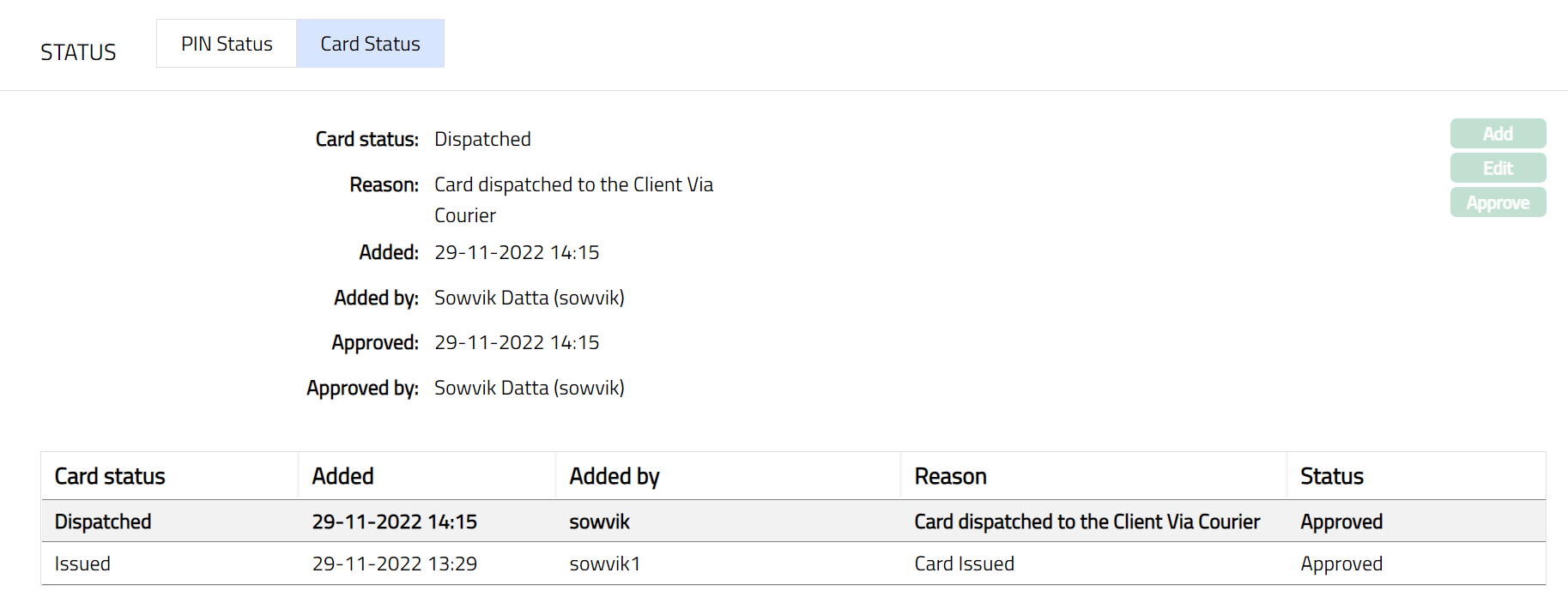Click the Added column header
The image size is (1568, 603).
coord(342,476)
